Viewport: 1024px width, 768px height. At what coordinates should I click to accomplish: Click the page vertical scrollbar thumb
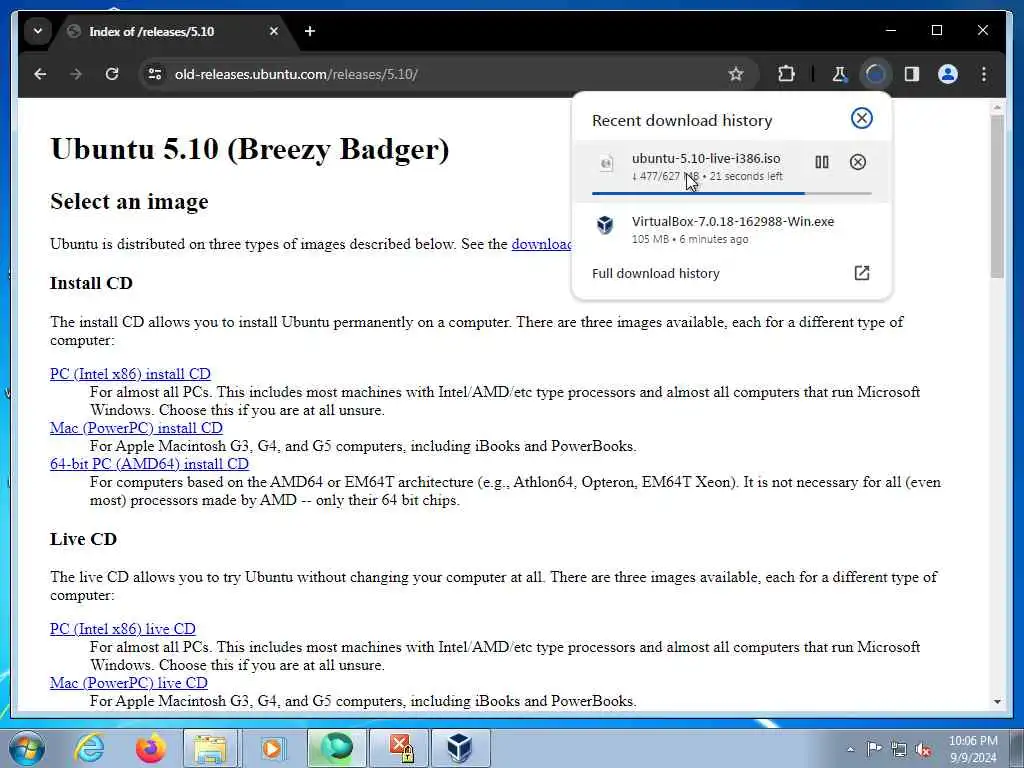997,196
